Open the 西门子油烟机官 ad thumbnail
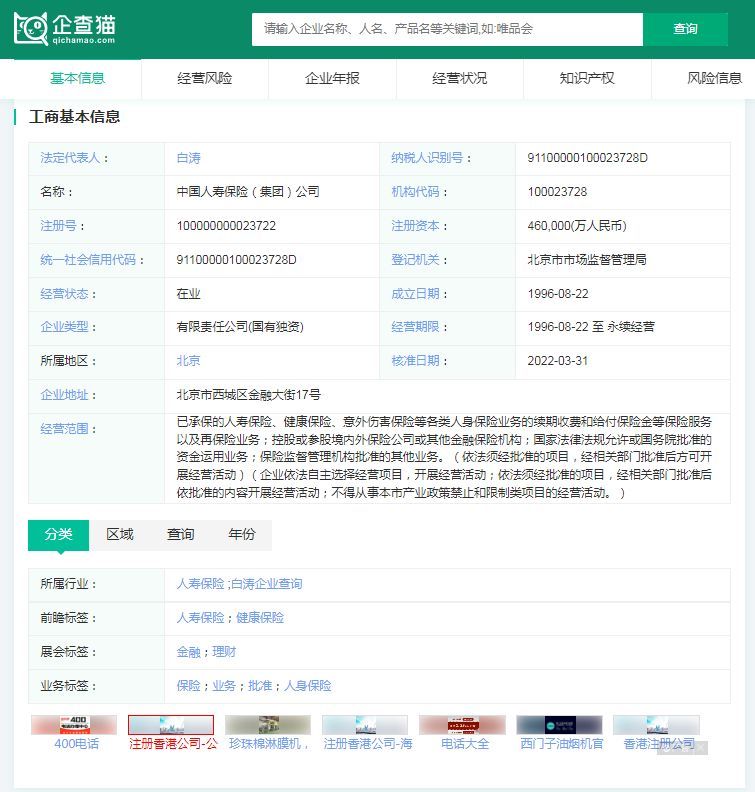Screen dimensions: 755x792 click(x=559, y=725)
